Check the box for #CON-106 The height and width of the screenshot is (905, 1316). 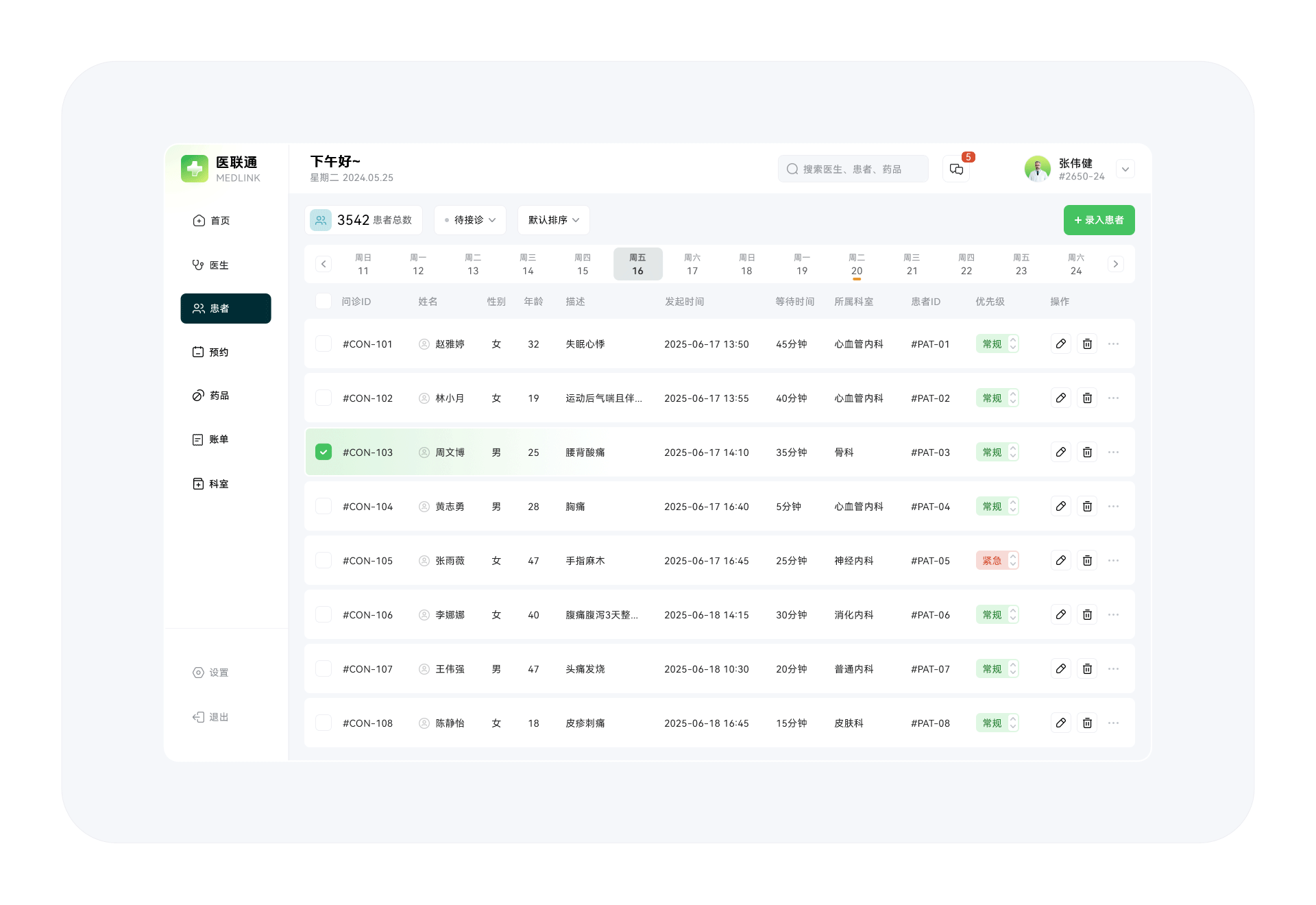point(324,614)
